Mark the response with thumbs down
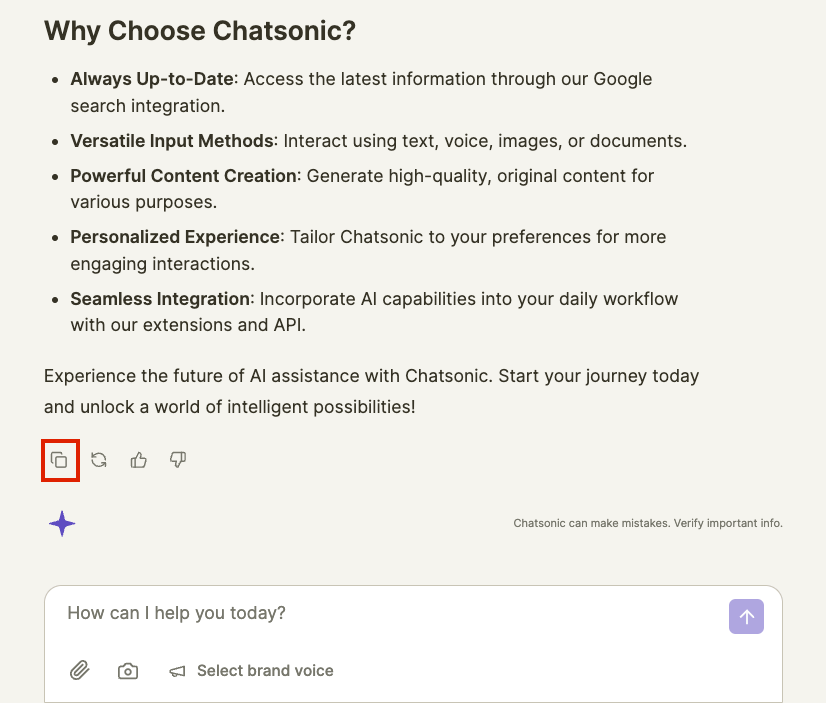This screenshot has height=703, width=826. pyautogui.click(x=178, y=460)
